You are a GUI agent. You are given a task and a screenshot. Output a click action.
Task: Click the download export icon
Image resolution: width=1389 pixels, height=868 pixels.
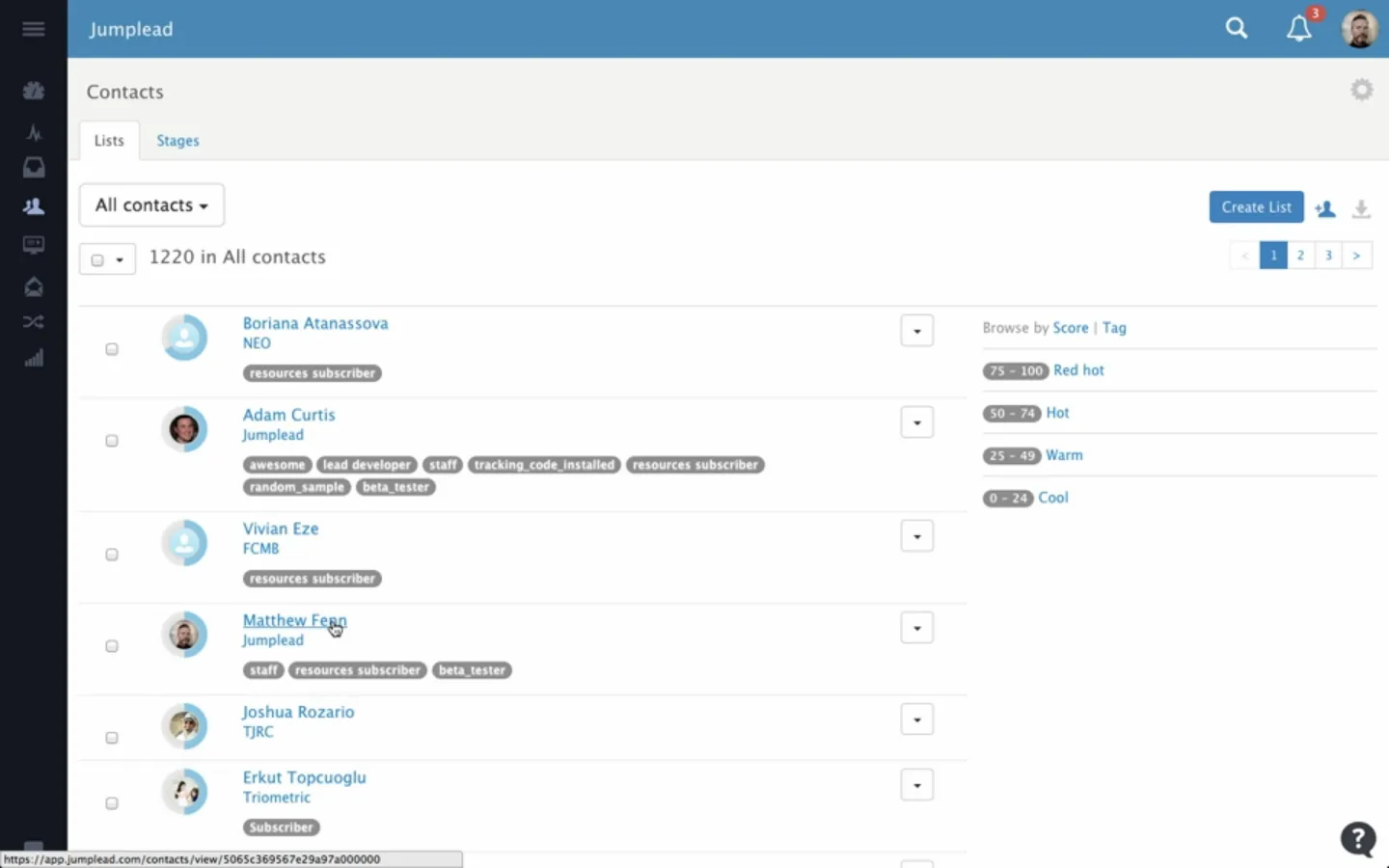coord(1361,208)
